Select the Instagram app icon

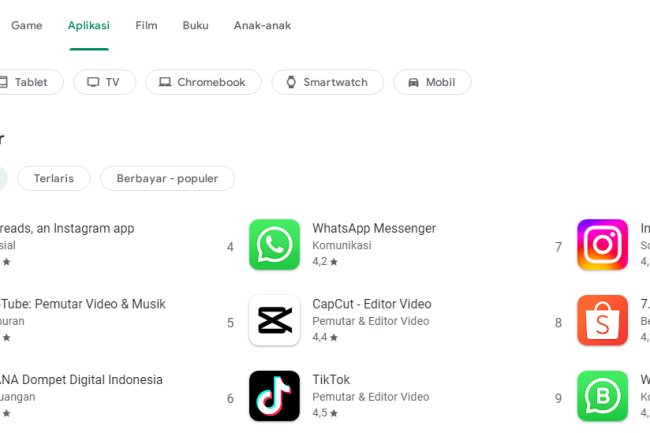click(602, 245)
